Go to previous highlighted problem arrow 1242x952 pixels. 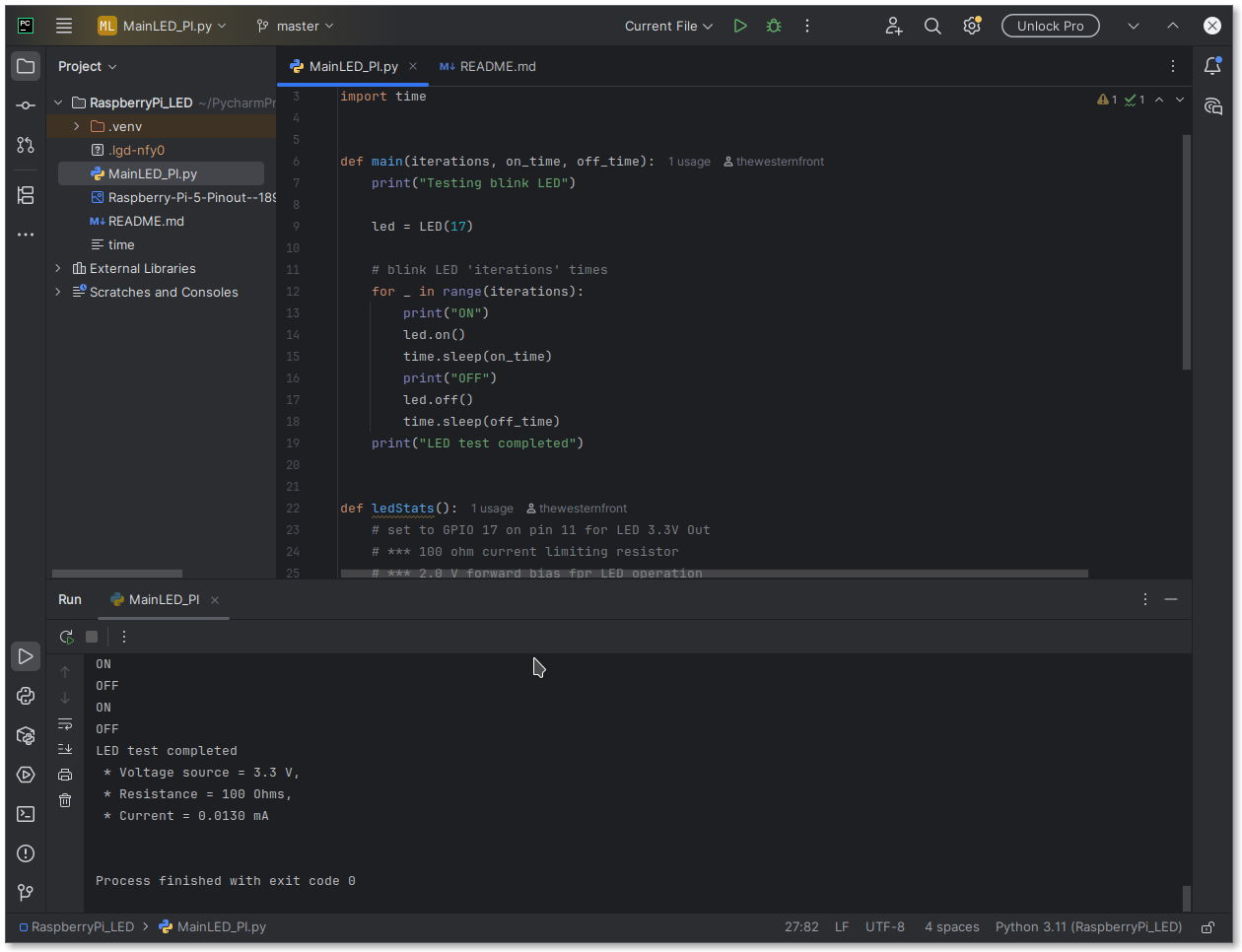pyautogui.click(x=1159, y=100)
